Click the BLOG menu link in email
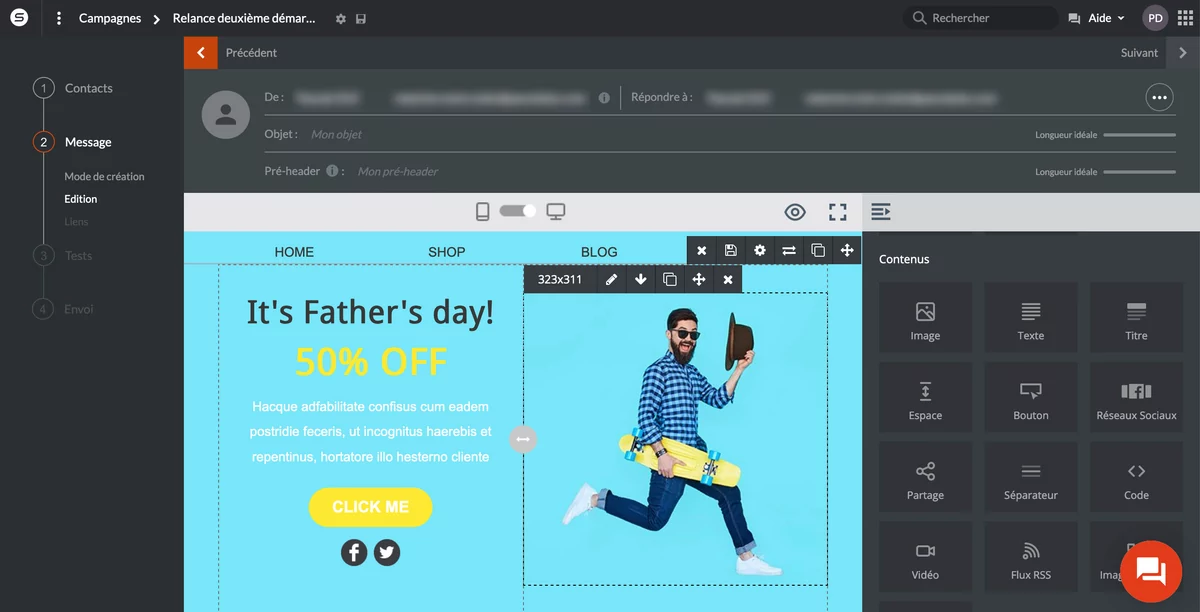Image resolution: width=1200 pixels, height=612 pixels. [x=599, y=252]
